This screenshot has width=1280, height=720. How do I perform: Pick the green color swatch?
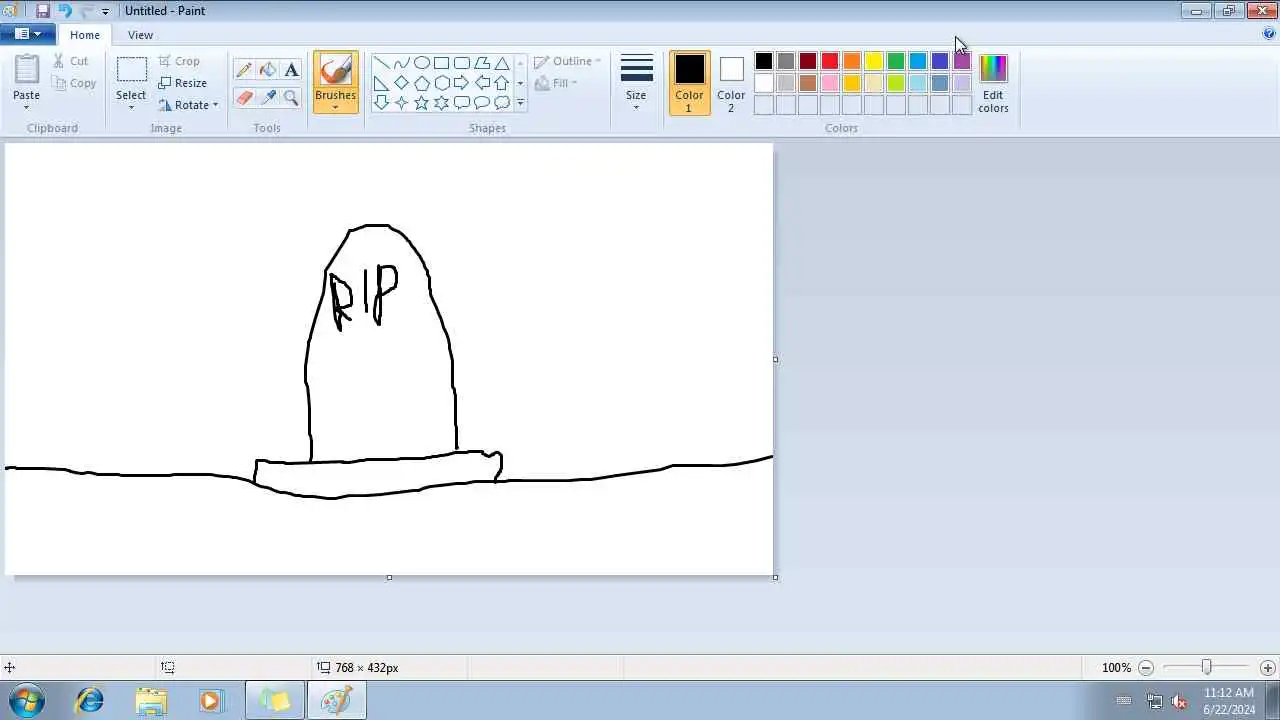[896, 62]
